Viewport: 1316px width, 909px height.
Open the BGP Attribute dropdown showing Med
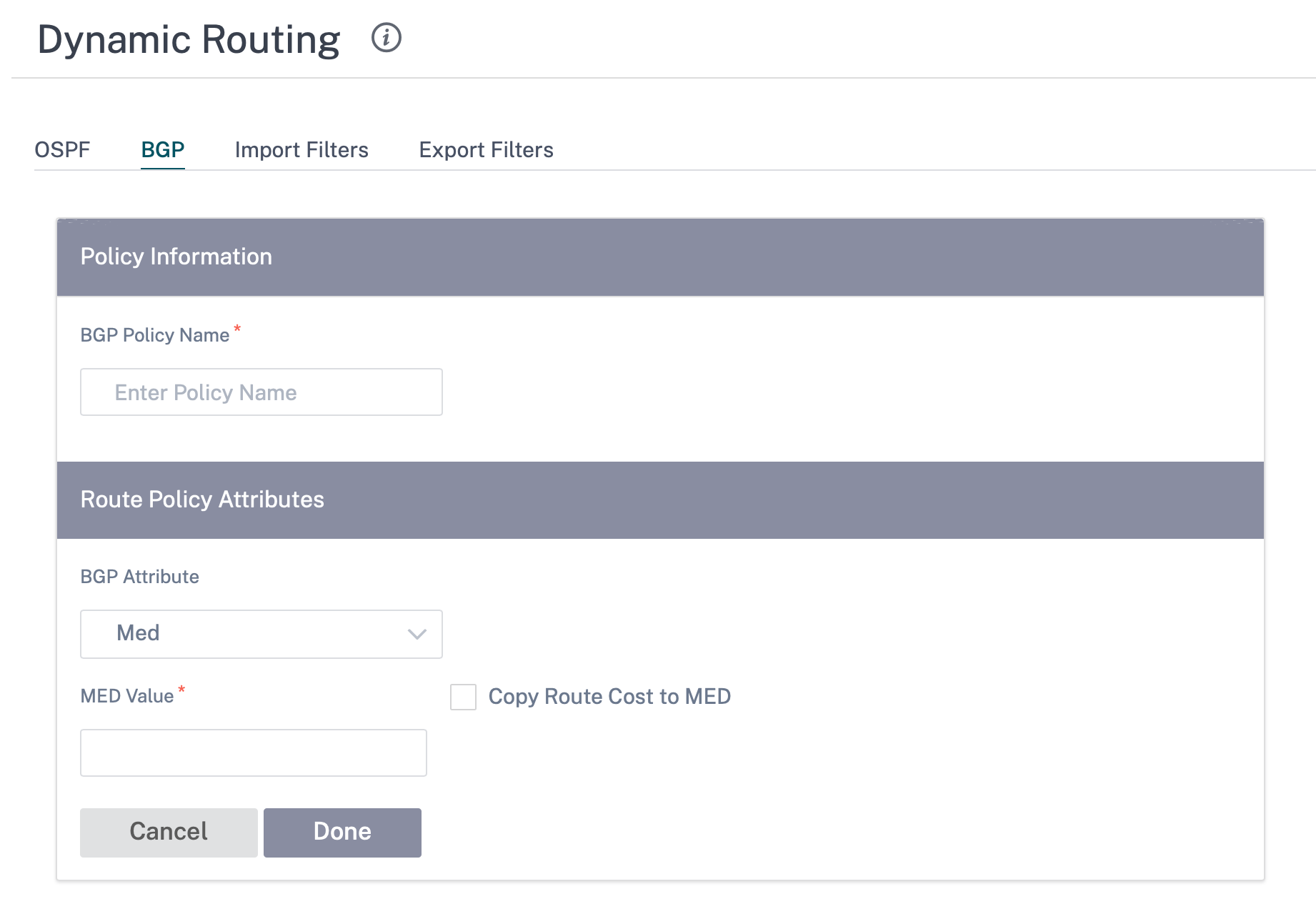point(261,634)
